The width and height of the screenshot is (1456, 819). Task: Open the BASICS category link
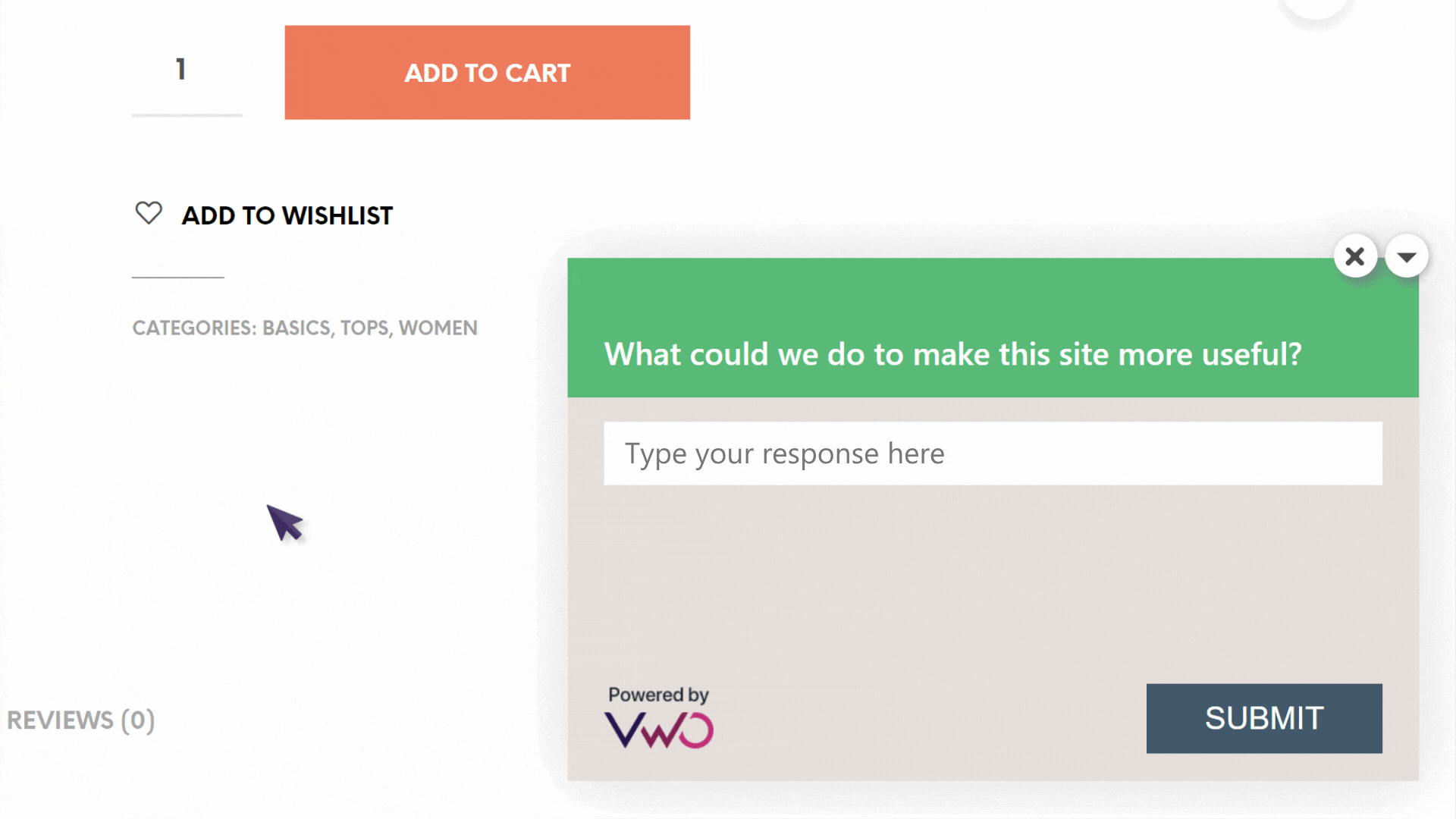tap(297, 328)
